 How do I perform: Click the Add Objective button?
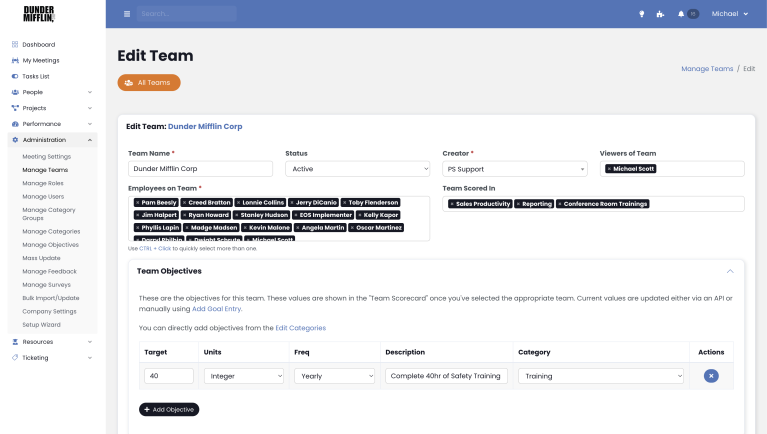(x=169, y=410)
